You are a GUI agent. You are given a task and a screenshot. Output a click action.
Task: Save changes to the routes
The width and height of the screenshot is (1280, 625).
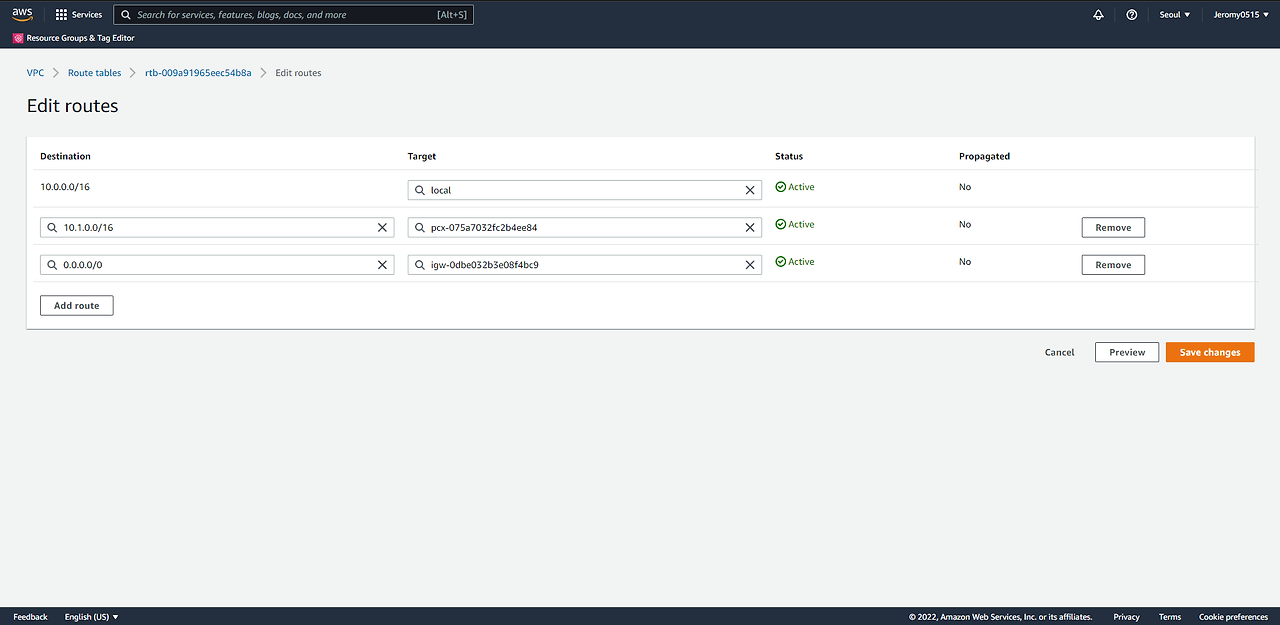1210,352
